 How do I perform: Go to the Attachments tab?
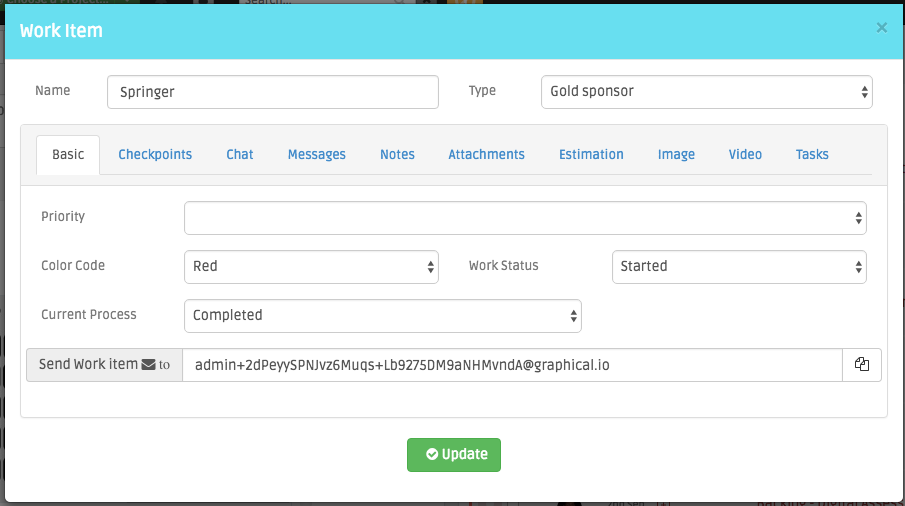click(x=487, y=155)
